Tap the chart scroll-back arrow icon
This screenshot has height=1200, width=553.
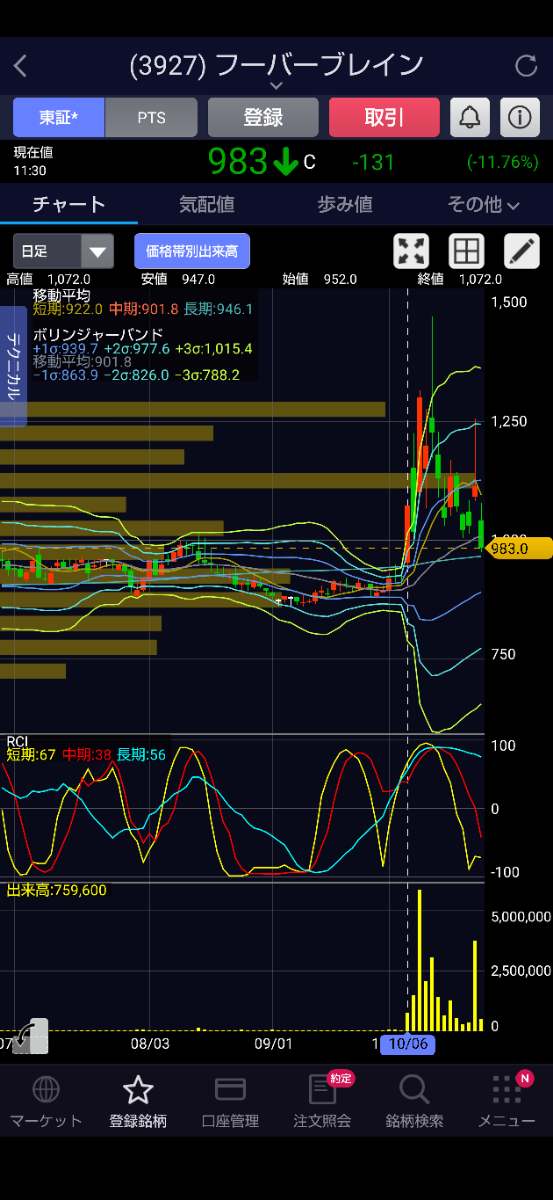(x=32, y=1035)
